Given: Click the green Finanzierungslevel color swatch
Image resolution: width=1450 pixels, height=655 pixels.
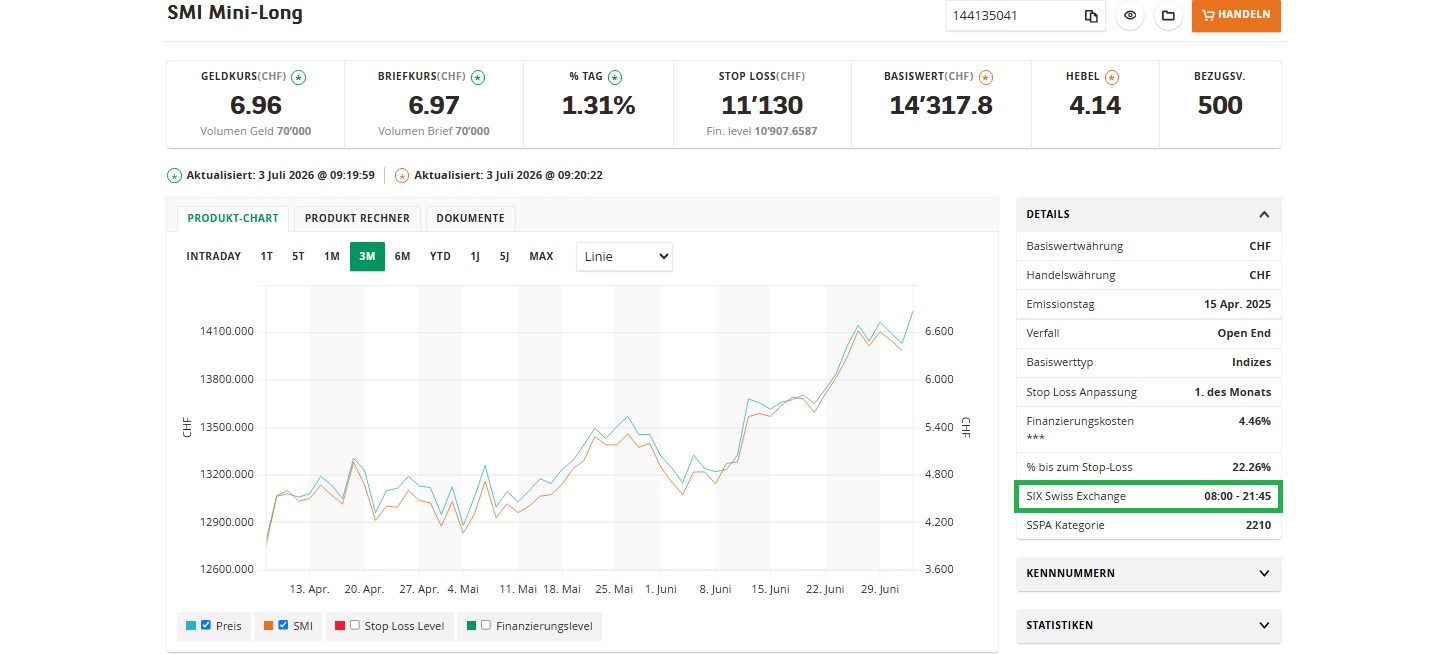Looking at the screenshot, I should coord(471,626).
